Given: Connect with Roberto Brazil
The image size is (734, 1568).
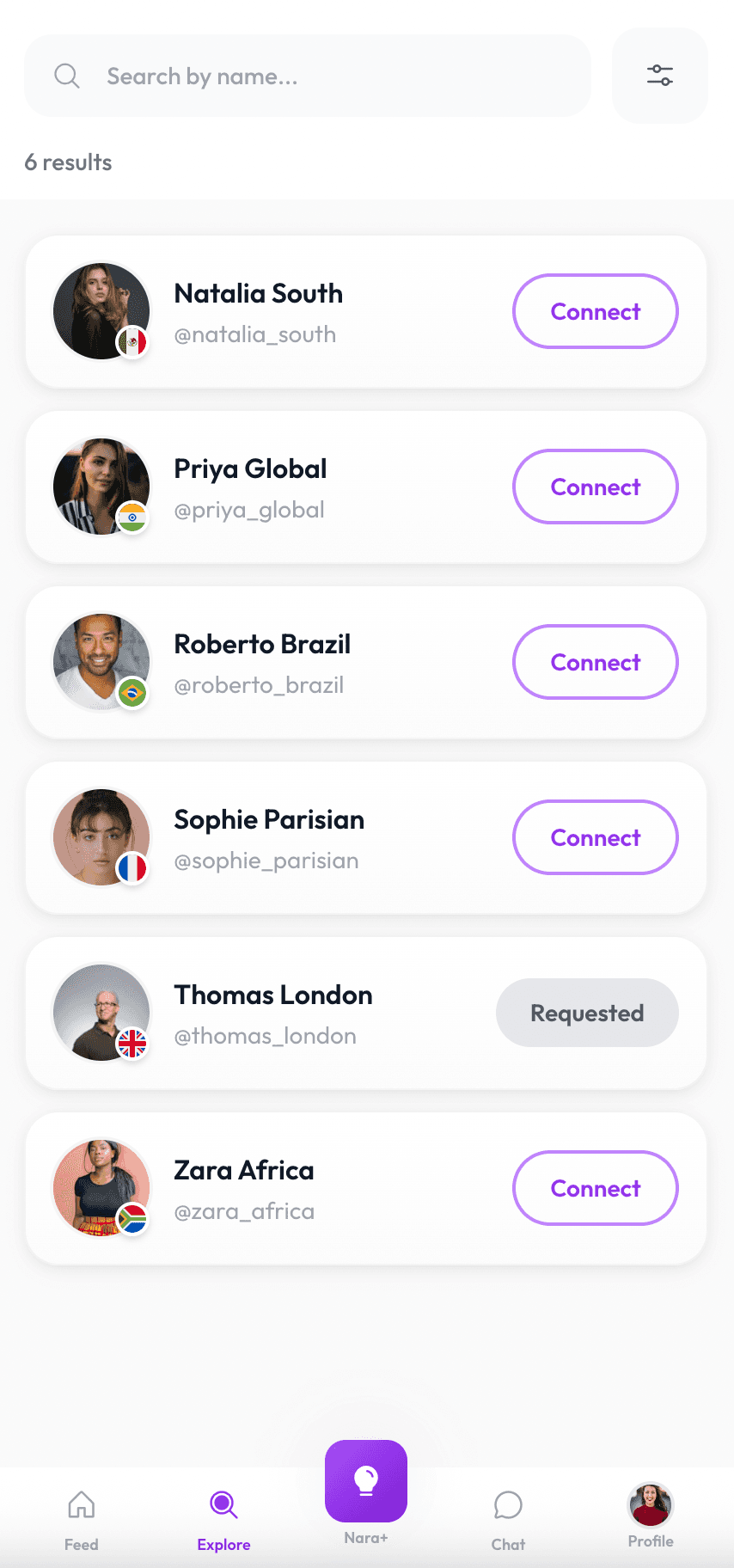Looking at the screenshot, I should coord(595,662).
